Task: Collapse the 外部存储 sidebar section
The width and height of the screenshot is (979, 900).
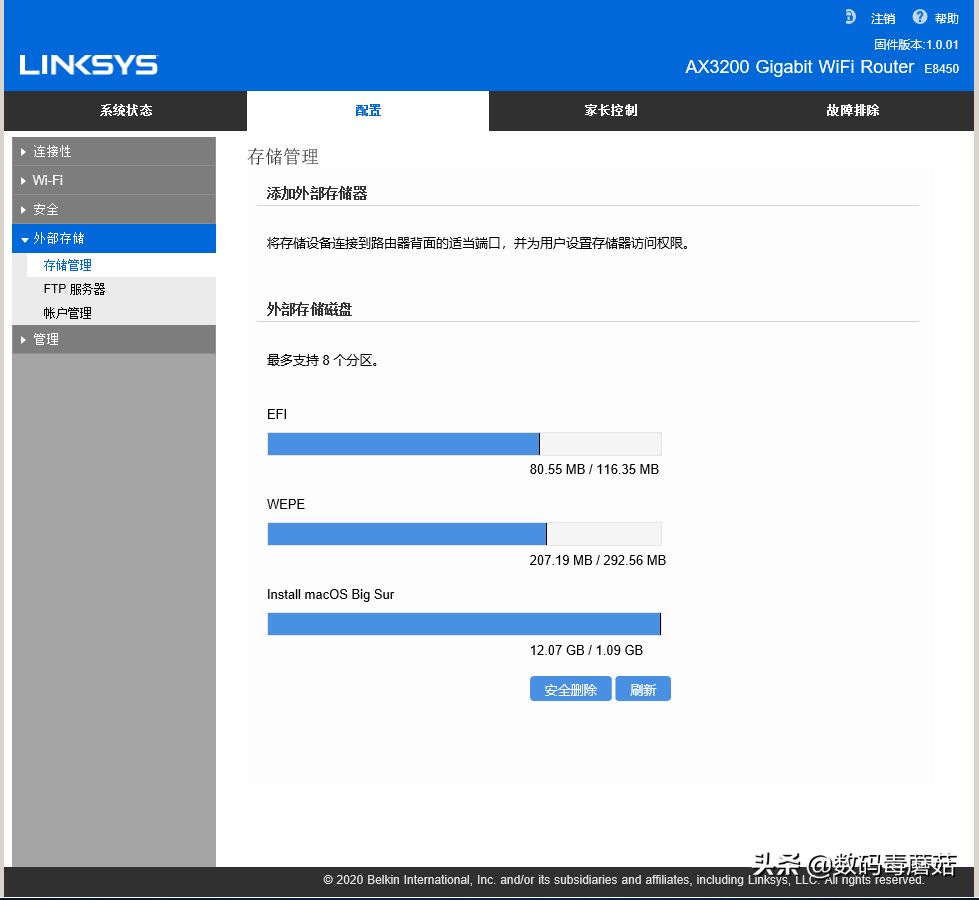Action: 114,239
